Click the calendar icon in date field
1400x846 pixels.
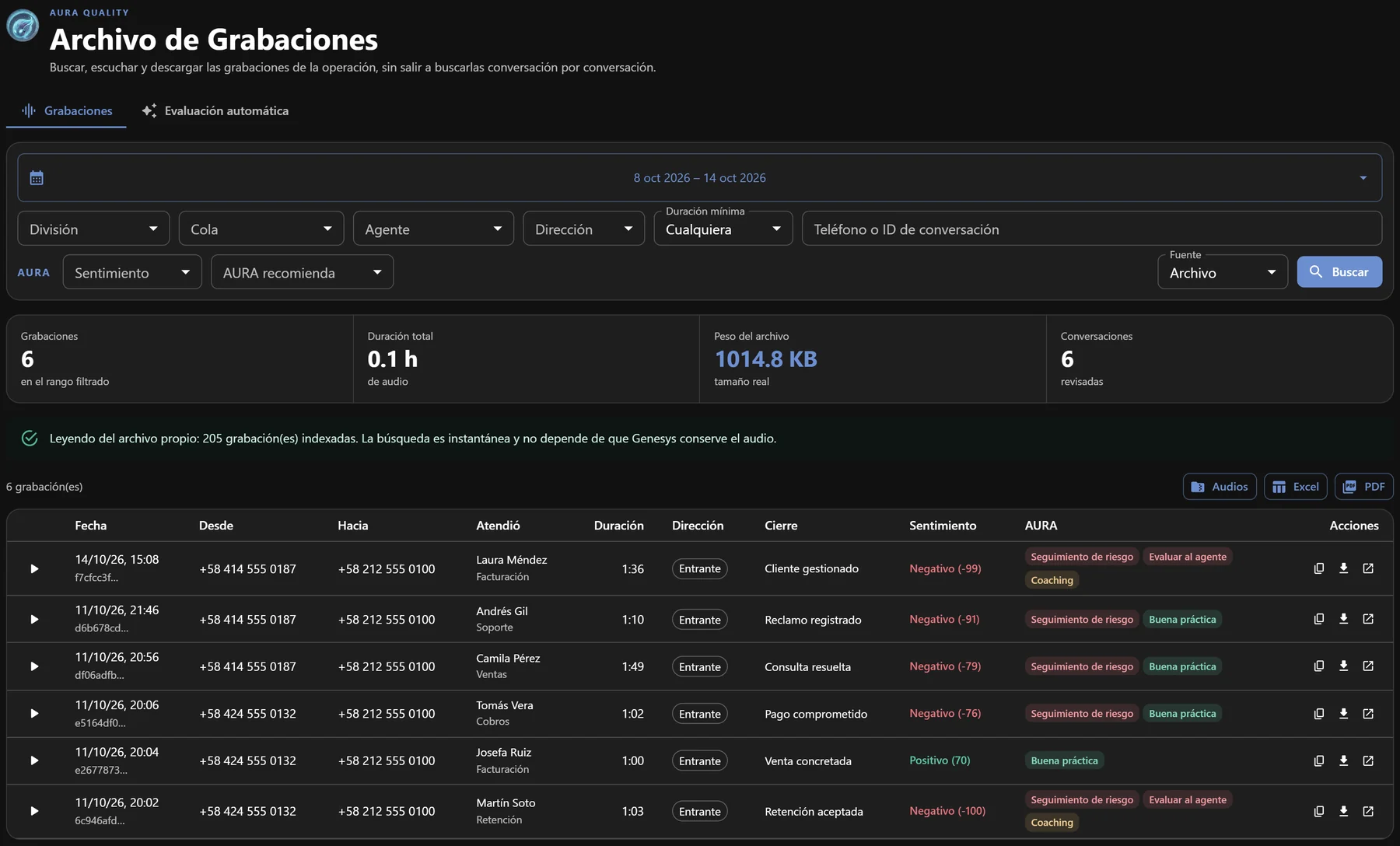click(x=37, y=178)
